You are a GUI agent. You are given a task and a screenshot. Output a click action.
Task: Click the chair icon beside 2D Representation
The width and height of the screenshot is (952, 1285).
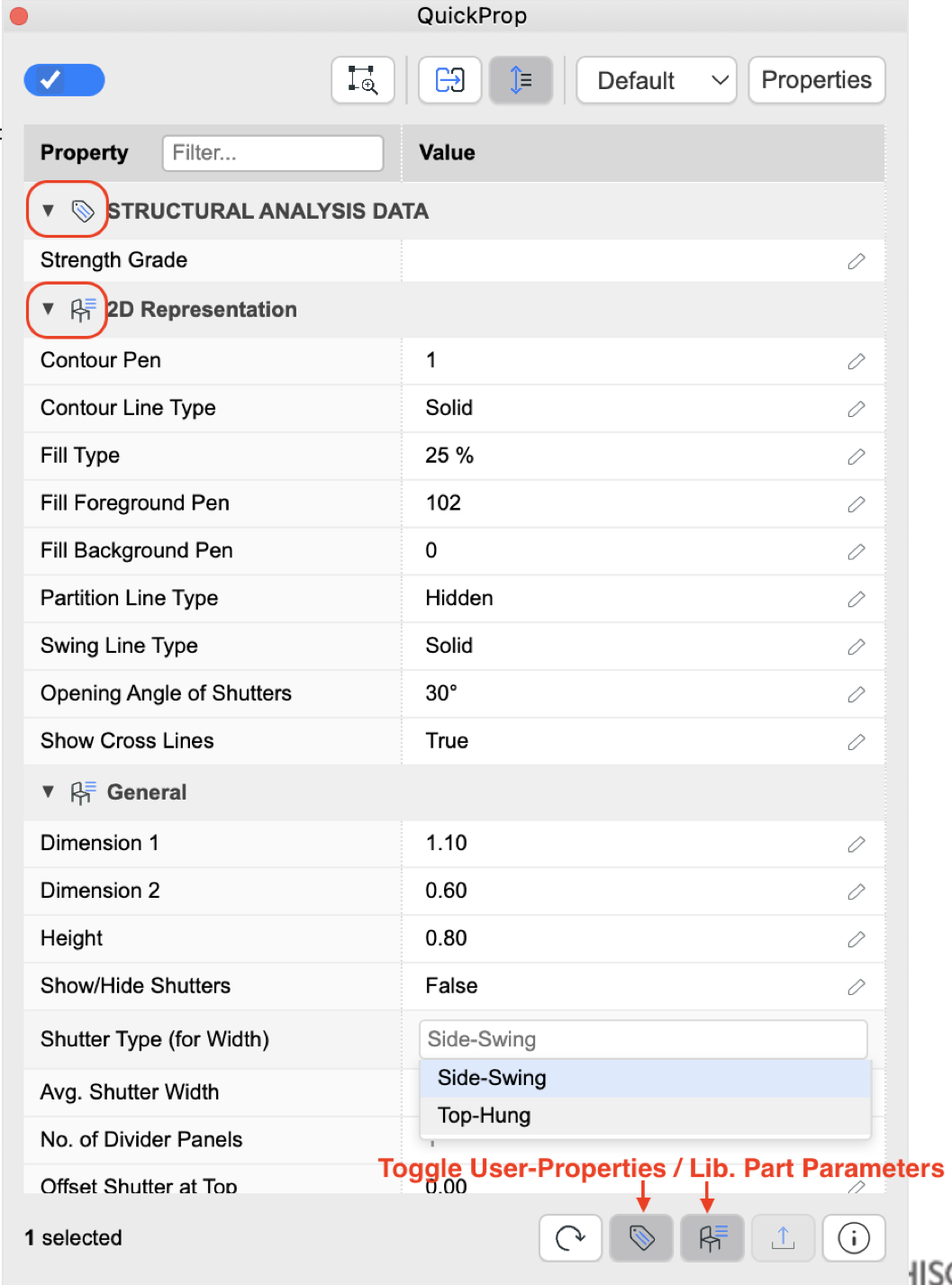[83, 310]
